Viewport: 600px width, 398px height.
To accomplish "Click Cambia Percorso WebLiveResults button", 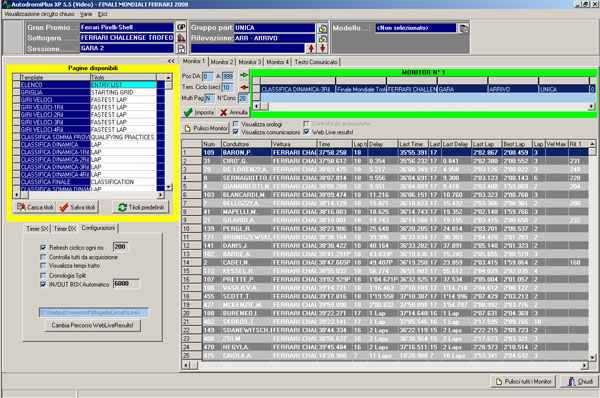I will [92, 325].
